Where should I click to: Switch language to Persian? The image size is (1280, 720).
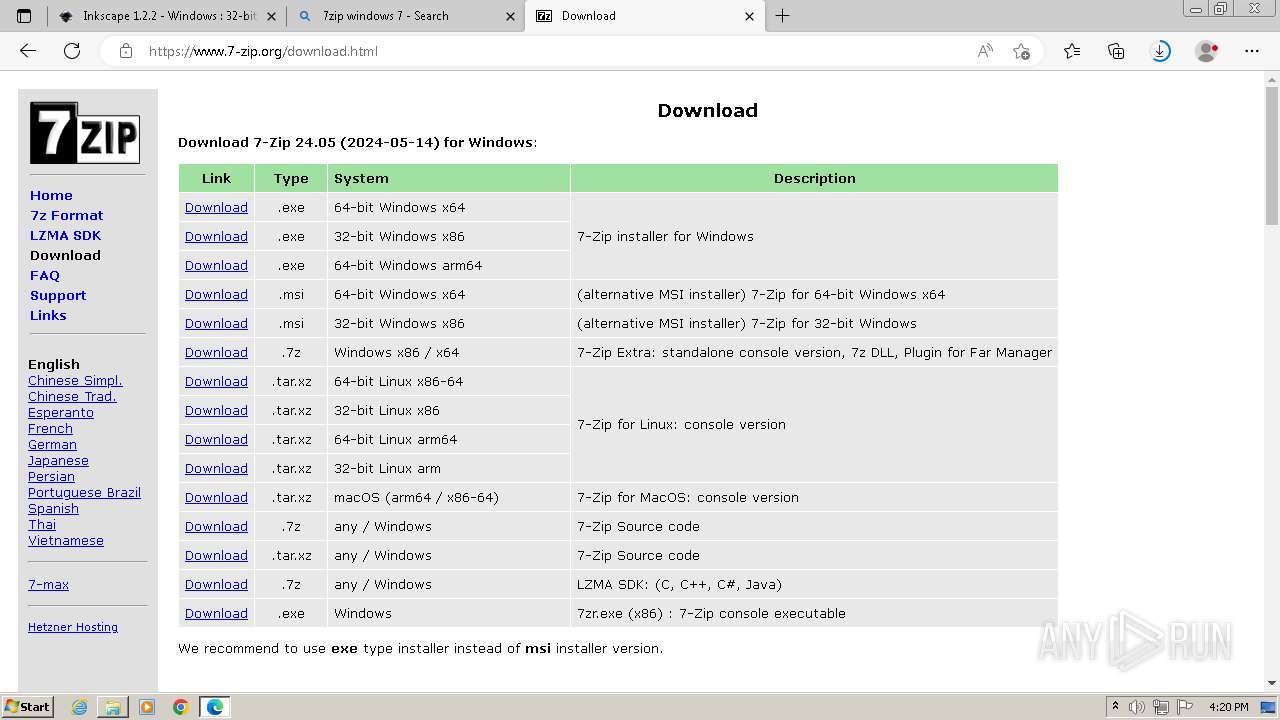click(x=51, y=476)
